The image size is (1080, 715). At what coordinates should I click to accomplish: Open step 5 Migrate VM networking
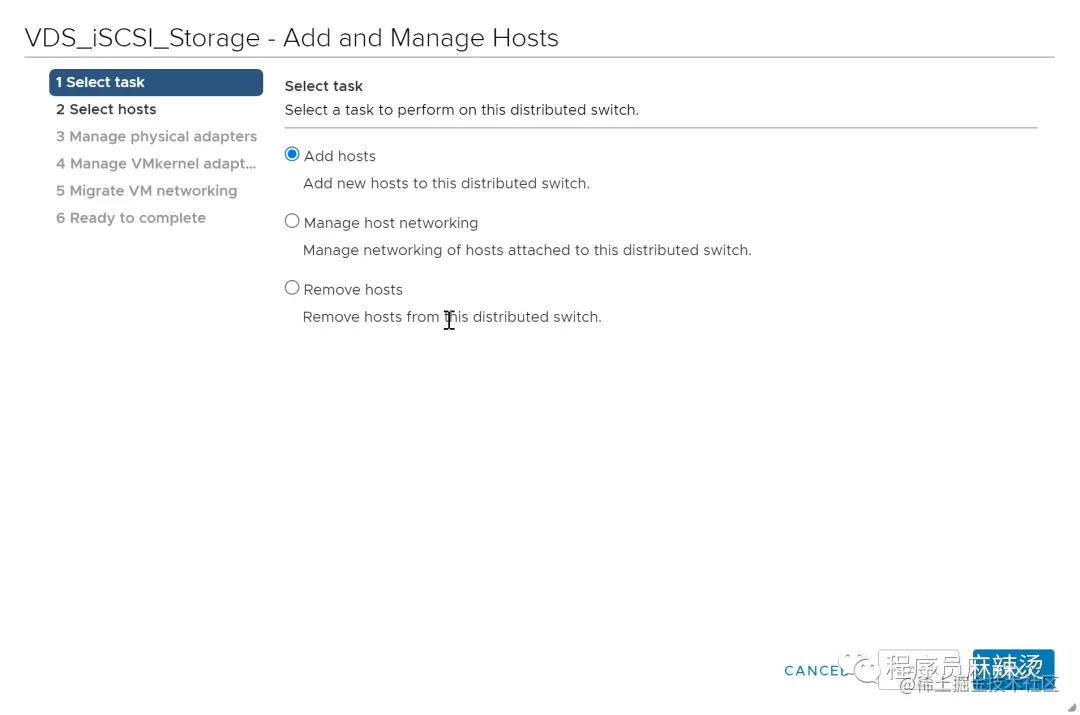(147, 191)
